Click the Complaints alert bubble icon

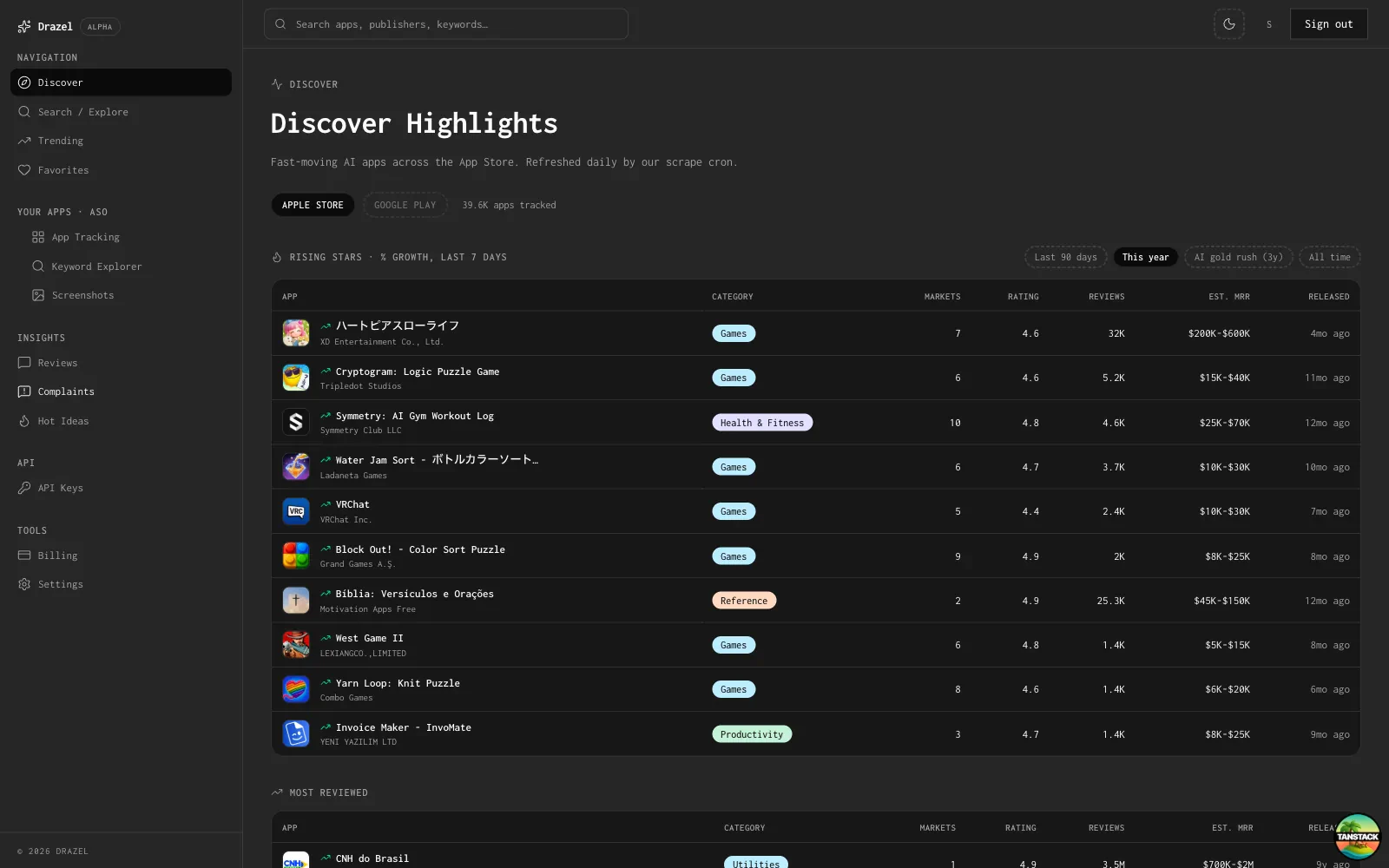24,391
